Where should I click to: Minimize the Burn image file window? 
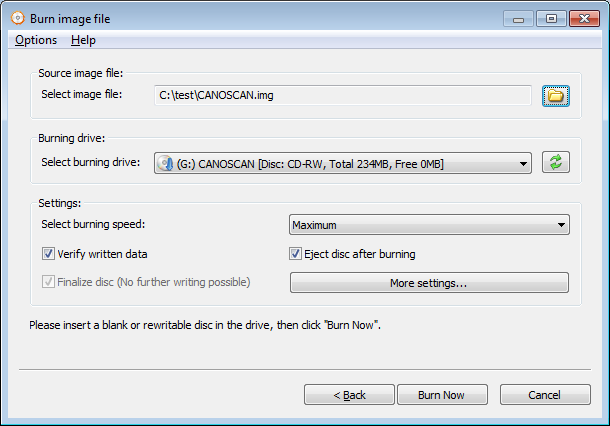coord(518,19)
